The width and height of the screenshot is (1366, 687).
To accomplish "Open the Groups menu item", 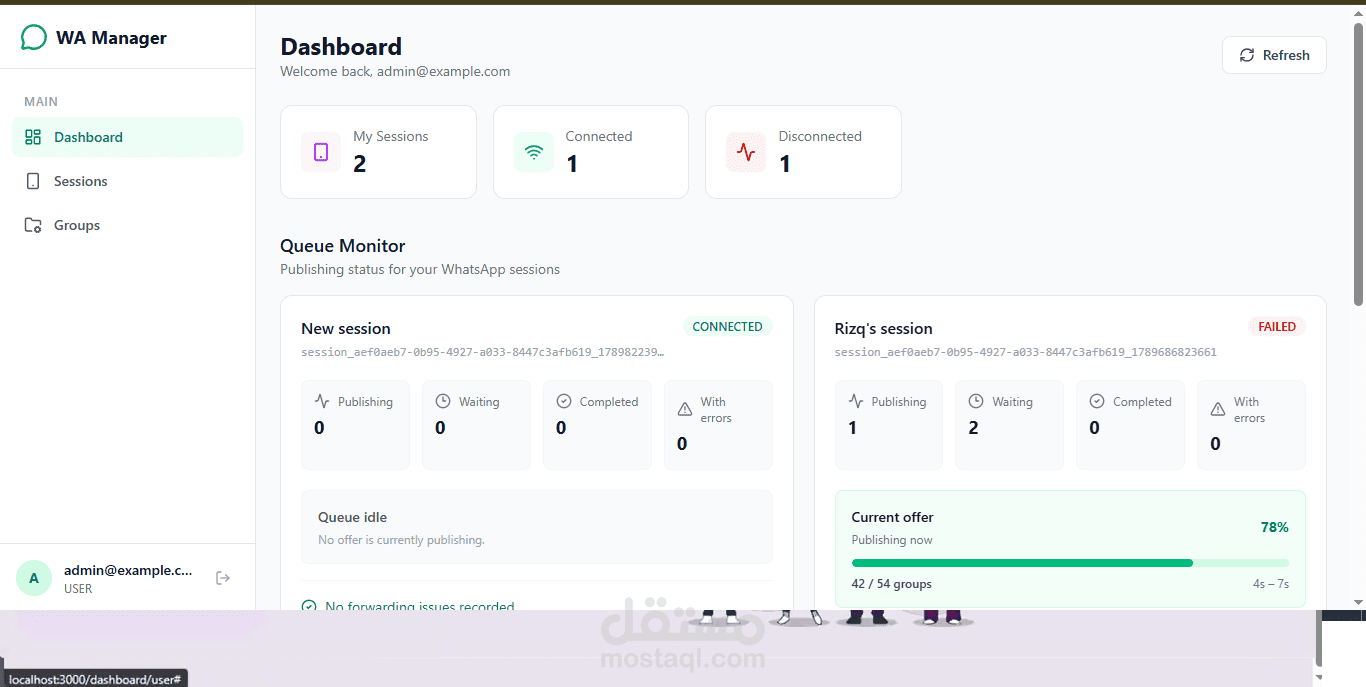I will pos(127,225).
